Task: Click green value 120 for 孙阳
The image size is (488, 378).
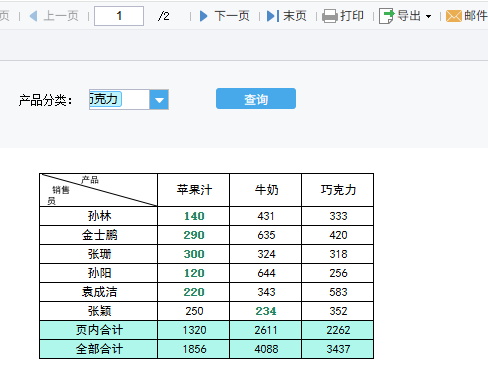Action: coord(194,273)
